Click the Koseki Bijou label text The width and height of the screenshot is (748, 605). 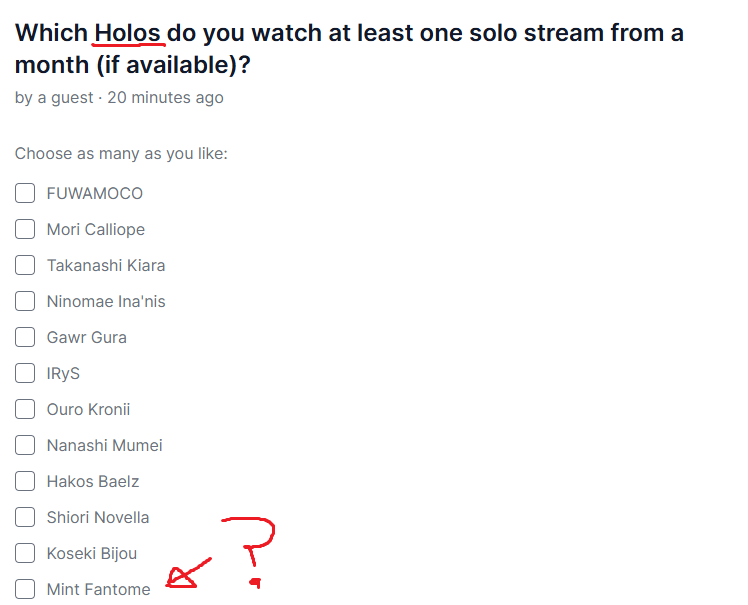tap(92, 553)
